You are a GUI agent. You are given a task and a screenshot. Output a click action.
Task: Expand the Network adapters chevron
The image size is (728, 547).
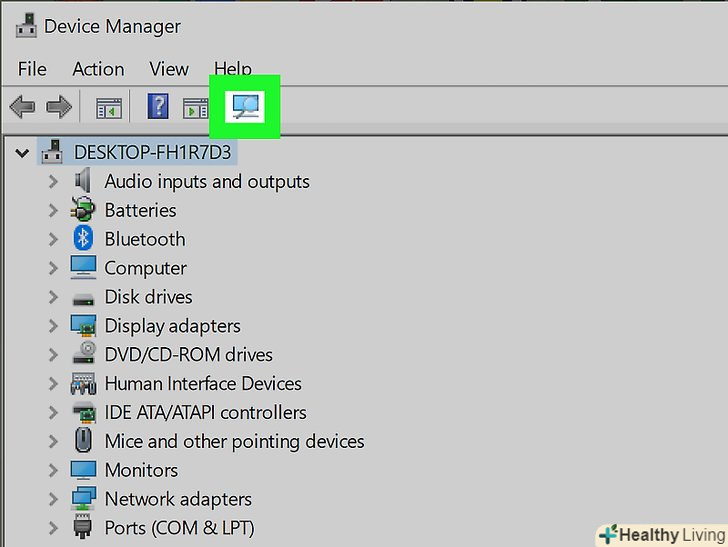(x=53, y=499)
